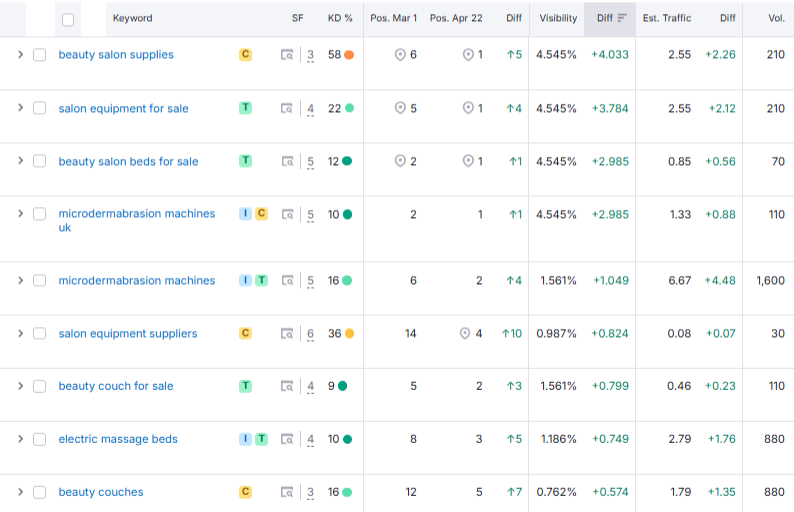
Task: Click the sort icon in Visibility Diff header
Action: [622, 18]
